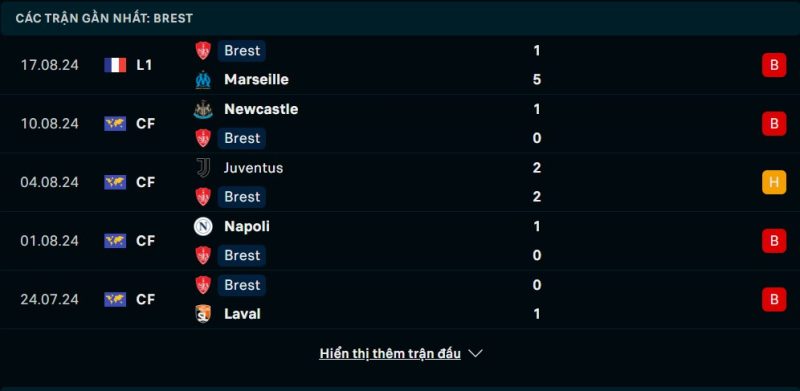800x391 pixels.
Task: Click the Juventus logo icon
Action: click(x=203, y=168)
